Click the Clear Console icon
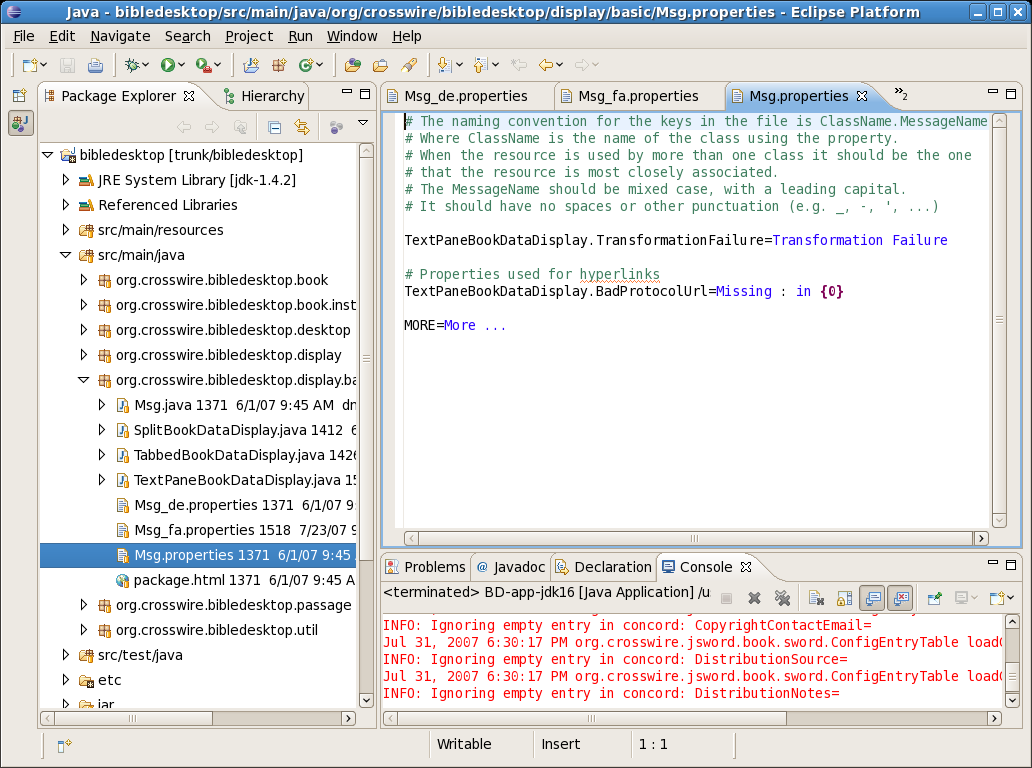The width and height of the screenshot is (1032, 768). 816,598
